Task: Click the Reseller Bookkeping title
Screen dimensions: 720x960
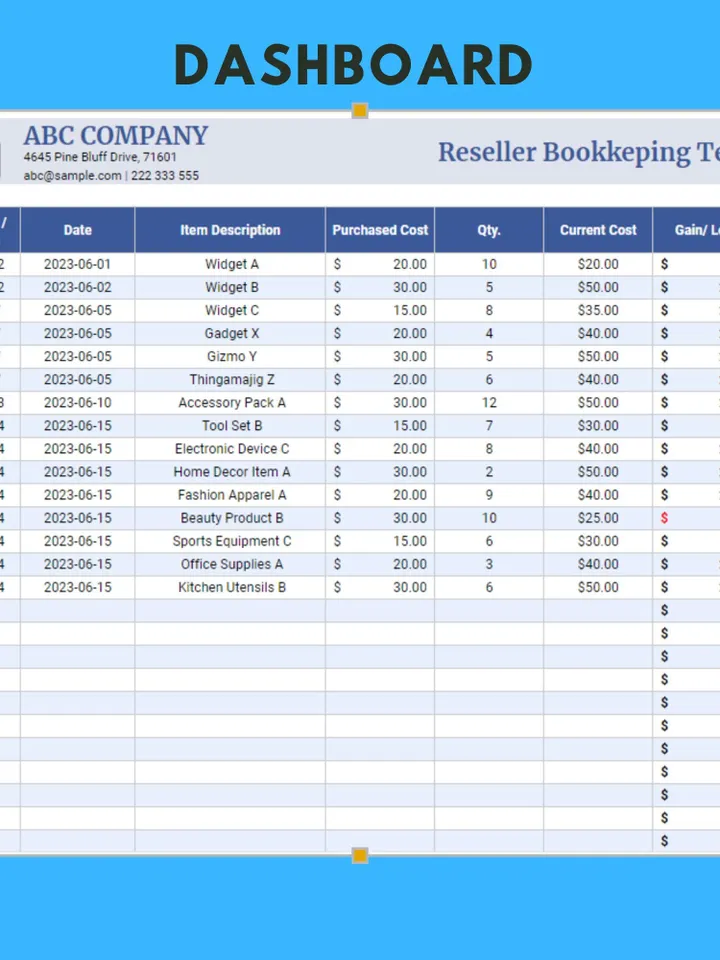Action: coord(579,152)
